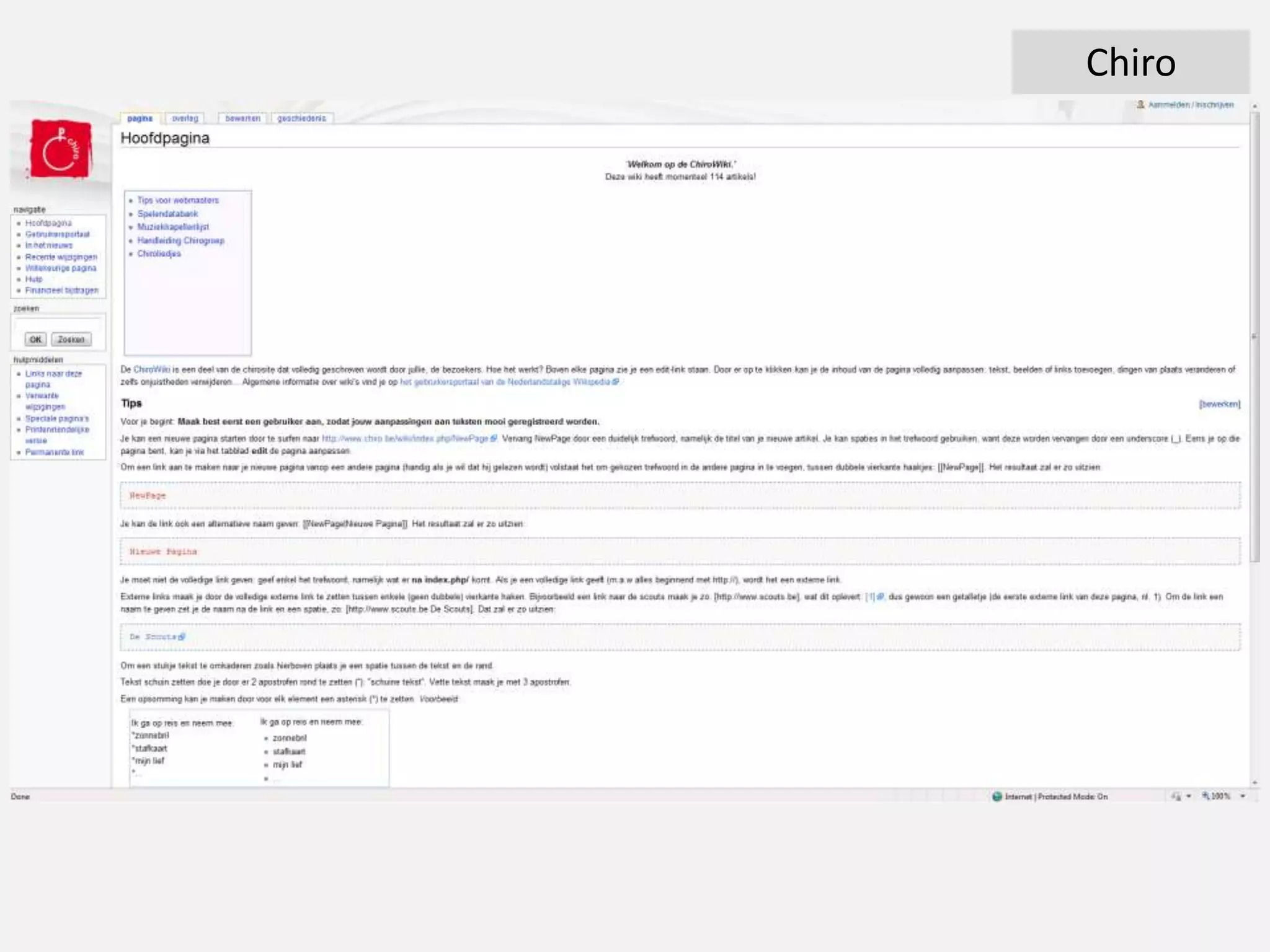Viewport: 1270px width, 952px height.
Task: Click the Internet zone globe icon
Action: pos(997,796)
